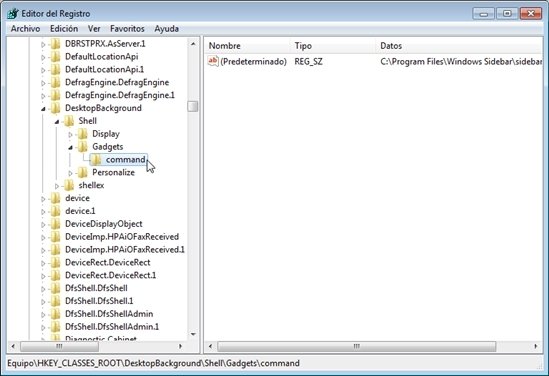This screenshot has width=549, height=376.
Task: Click folder icon of DfsShell.DfsShell
Action: [x=55, y=288]
